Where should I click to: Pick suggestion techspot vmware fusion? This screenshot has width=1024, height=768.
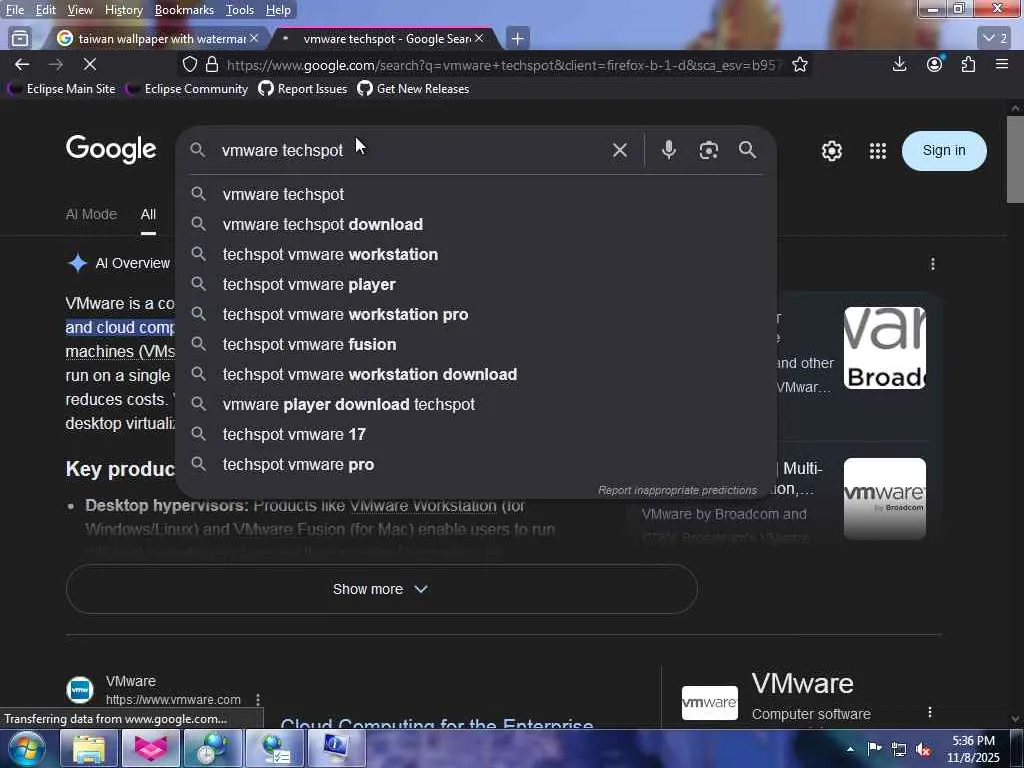click(x=477, y=345)
